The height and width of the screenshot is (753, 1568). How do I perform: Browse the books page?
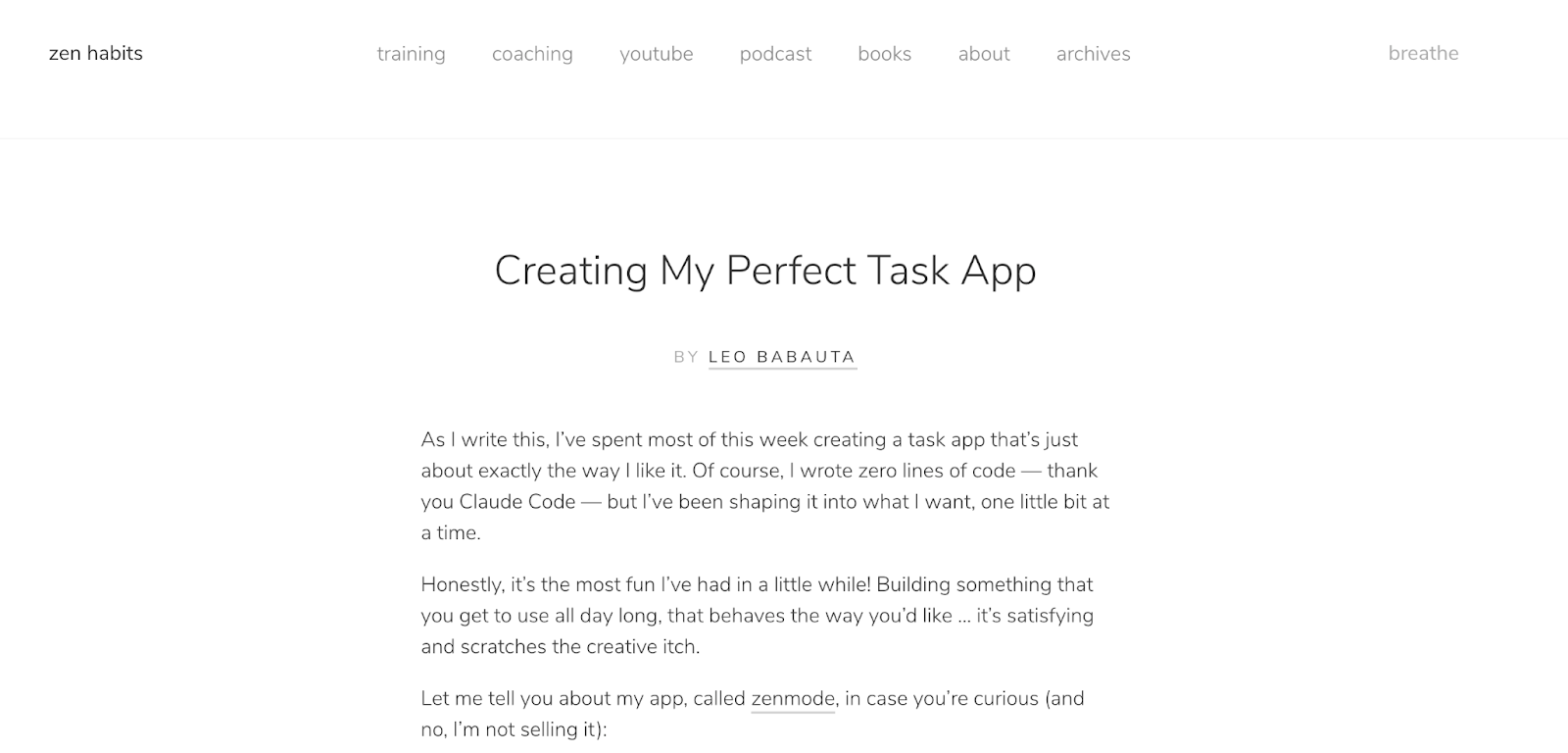(x=884, y=55)
